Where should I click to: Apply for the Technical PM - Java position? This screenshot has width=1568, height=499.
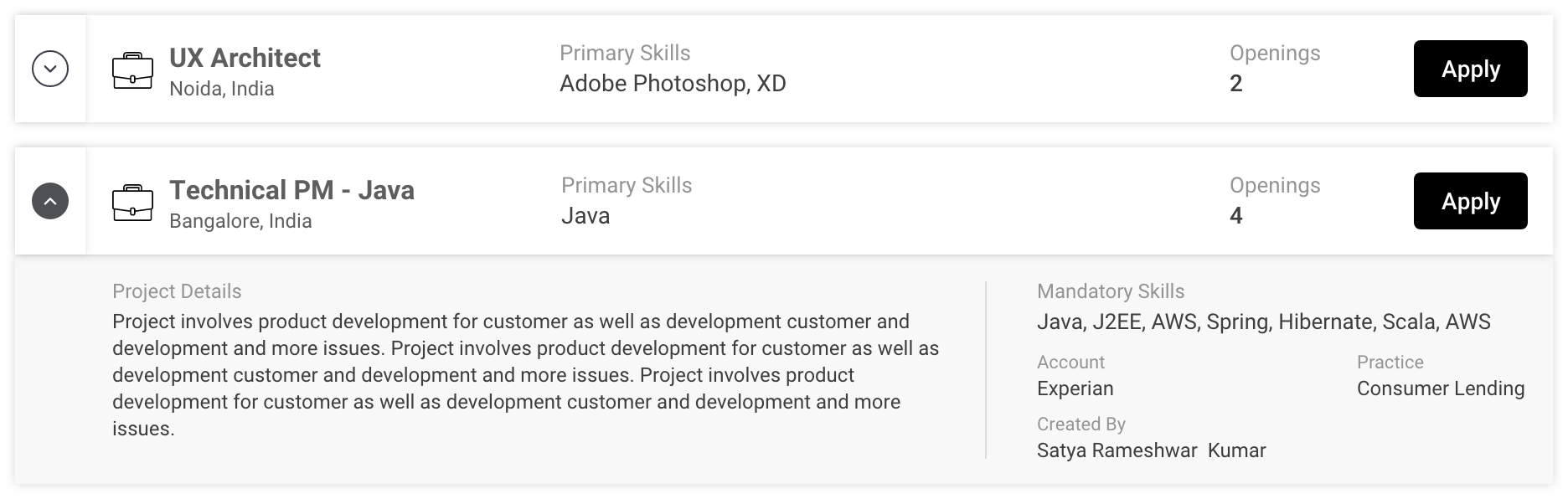point(1470,201)
